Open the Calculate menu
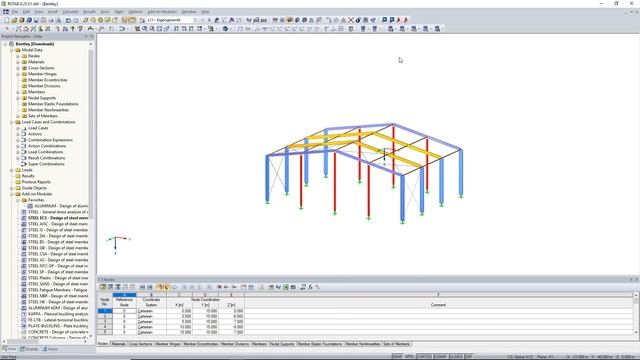 [70, 12]
